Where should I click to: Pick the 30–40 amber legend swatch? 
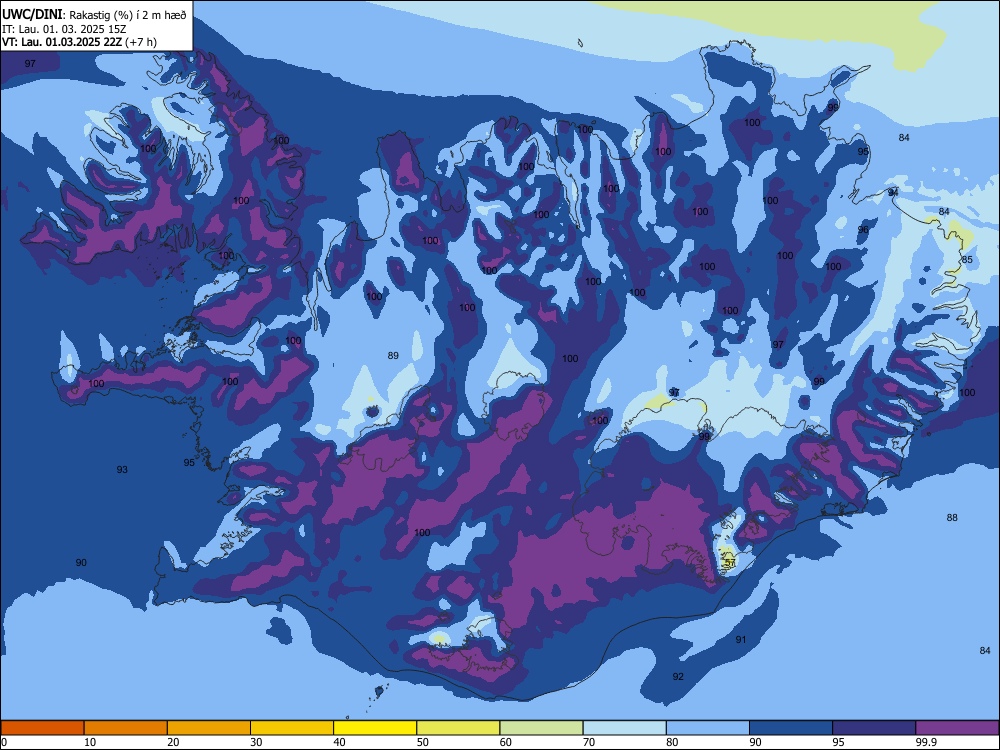coord(292,728)
